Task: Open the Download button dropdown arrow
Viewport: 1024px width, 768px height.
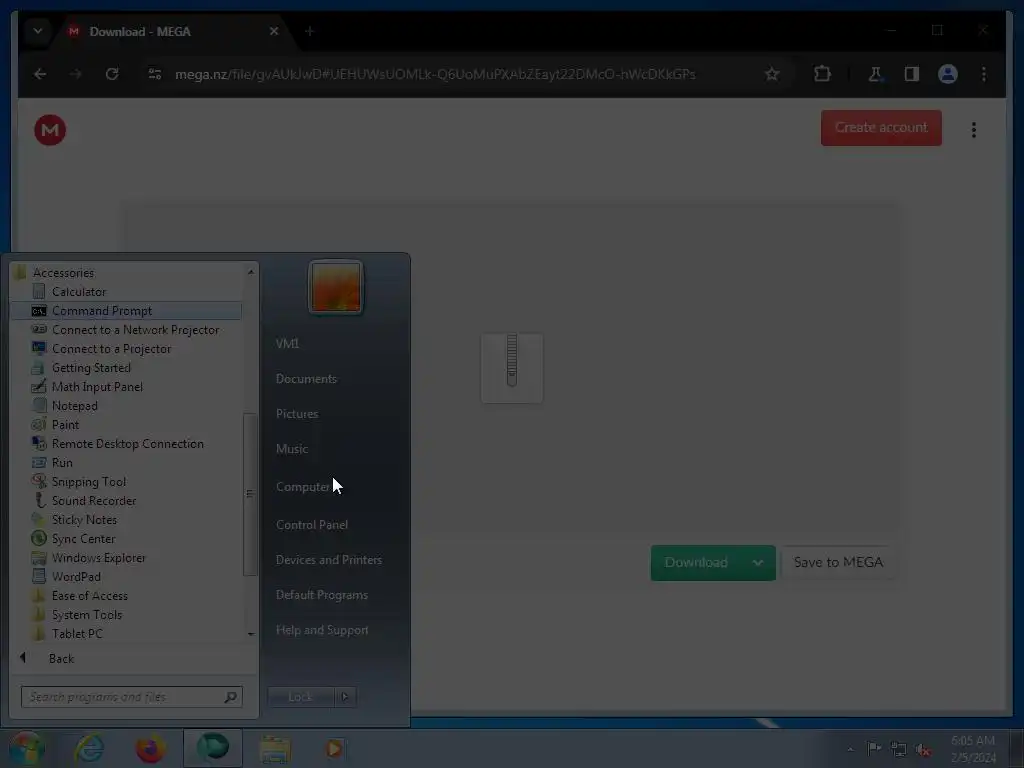Action: pyautogui.click(x=758, y=562)
